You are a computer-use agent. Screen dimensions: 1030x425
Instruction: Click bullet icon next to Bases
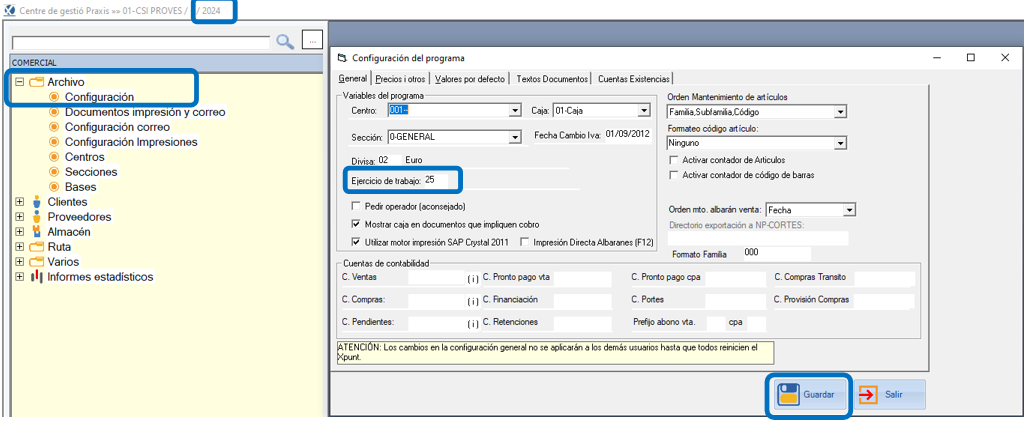55,187
